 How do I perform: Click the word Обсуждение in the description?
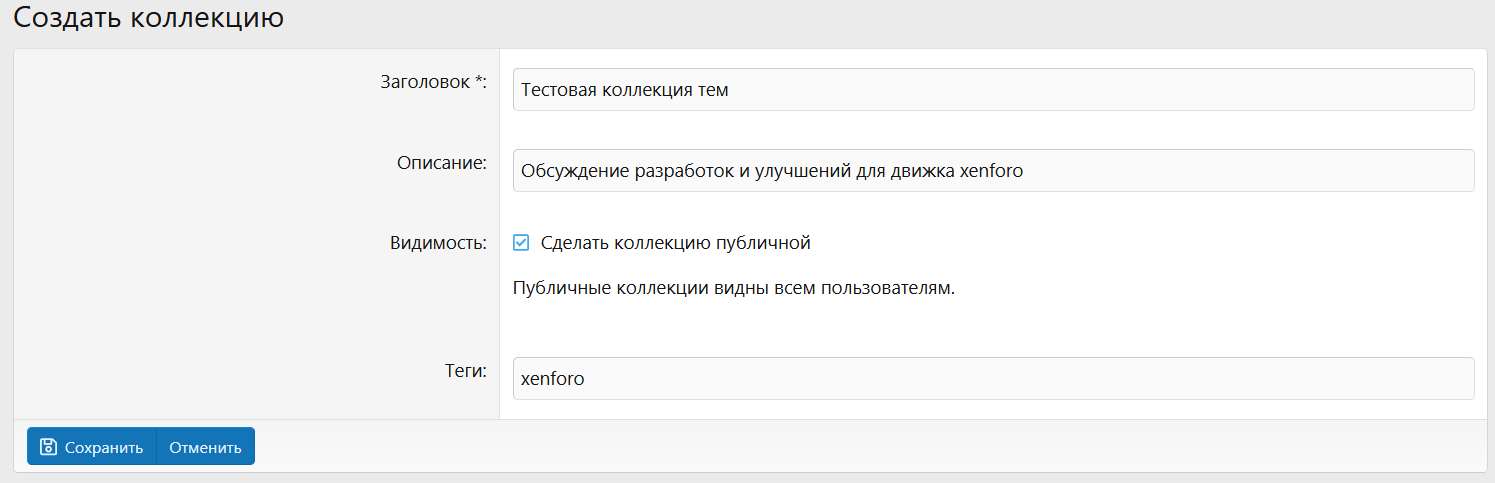click(575, 171)
